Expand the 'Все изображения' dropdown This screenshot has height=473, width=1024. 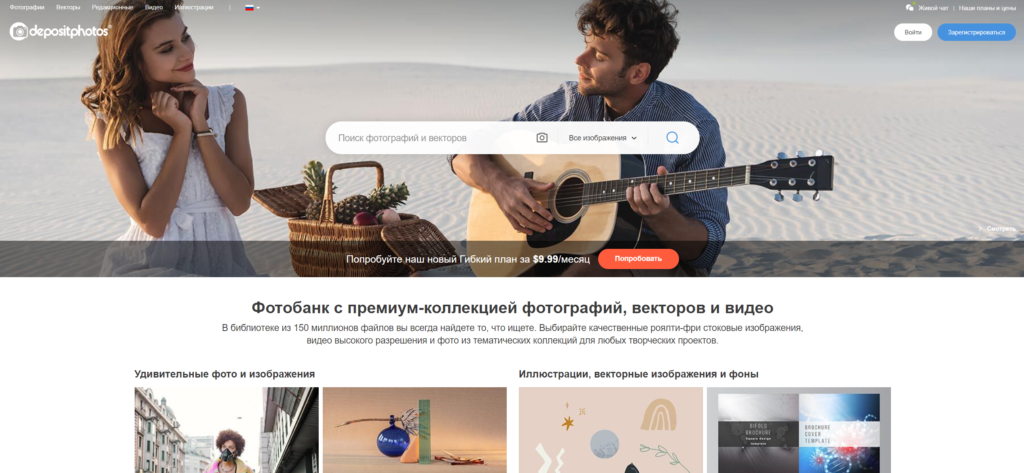[x=602, y=138]
